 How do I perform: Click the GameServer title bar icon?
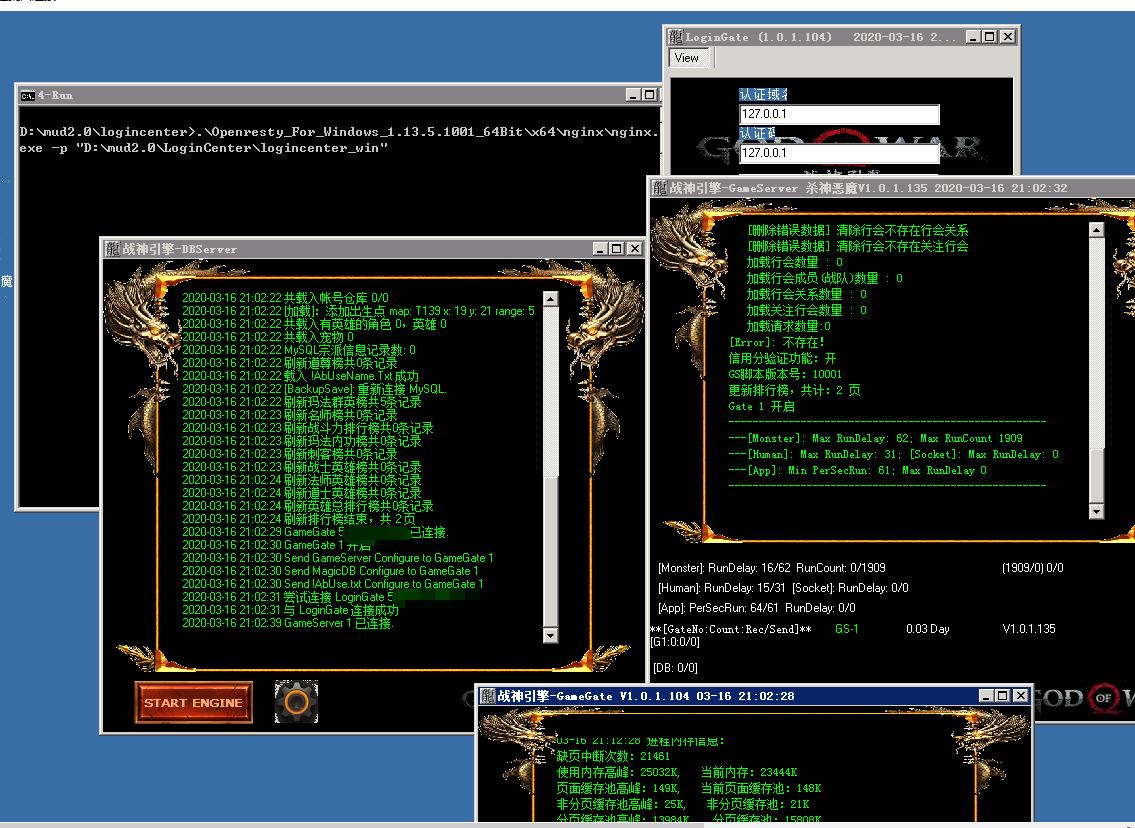pos(659,187)
